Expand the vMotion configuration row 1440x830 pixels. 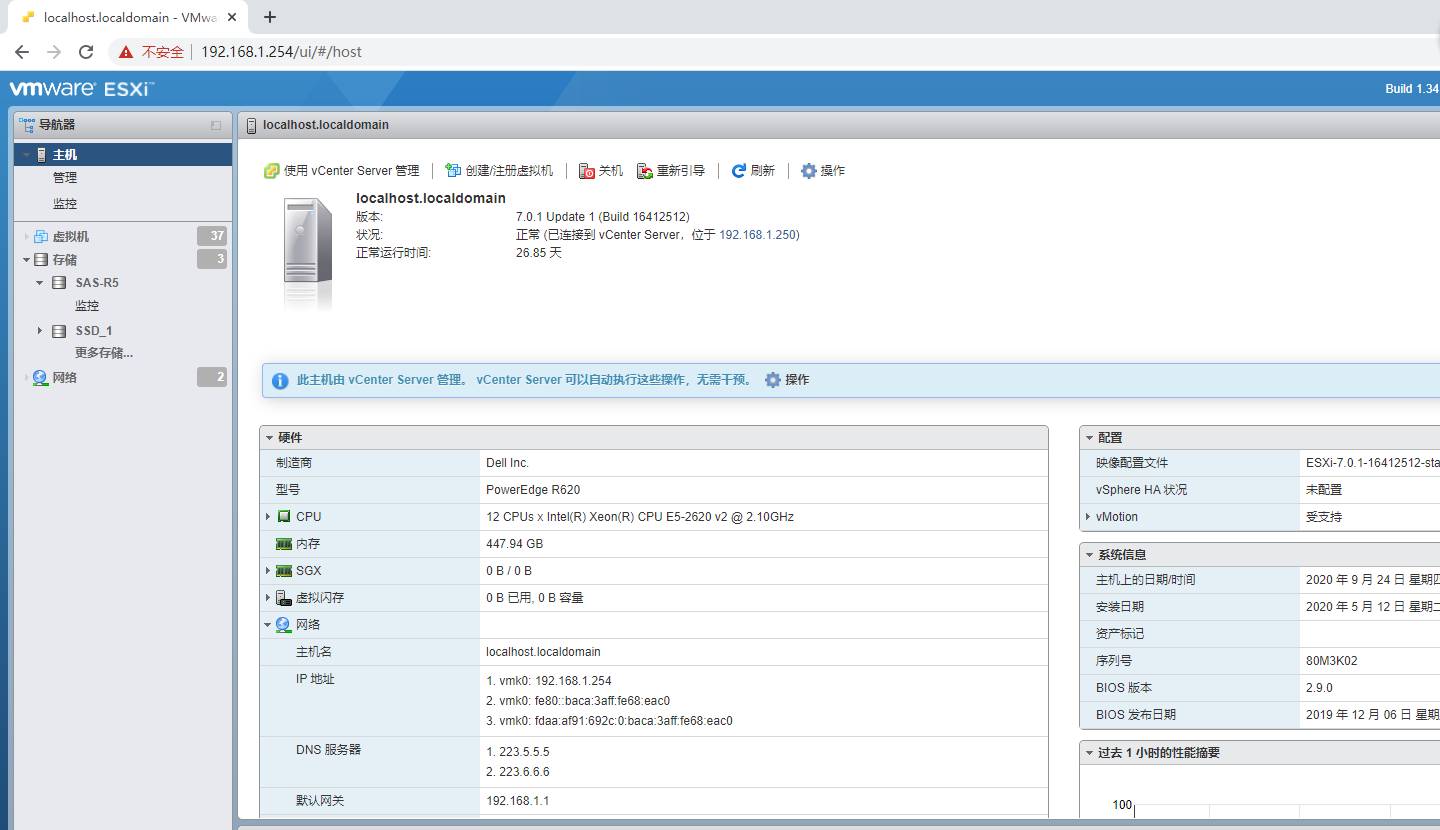click(1088, 517)
